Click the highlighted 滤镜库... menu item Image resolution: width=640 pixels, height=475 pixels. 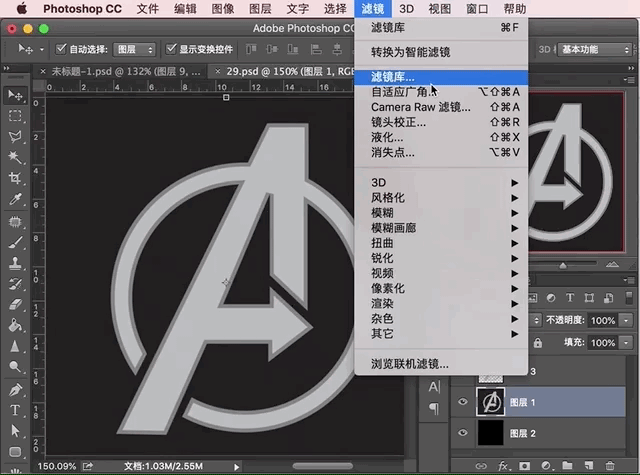pos(393,77)
